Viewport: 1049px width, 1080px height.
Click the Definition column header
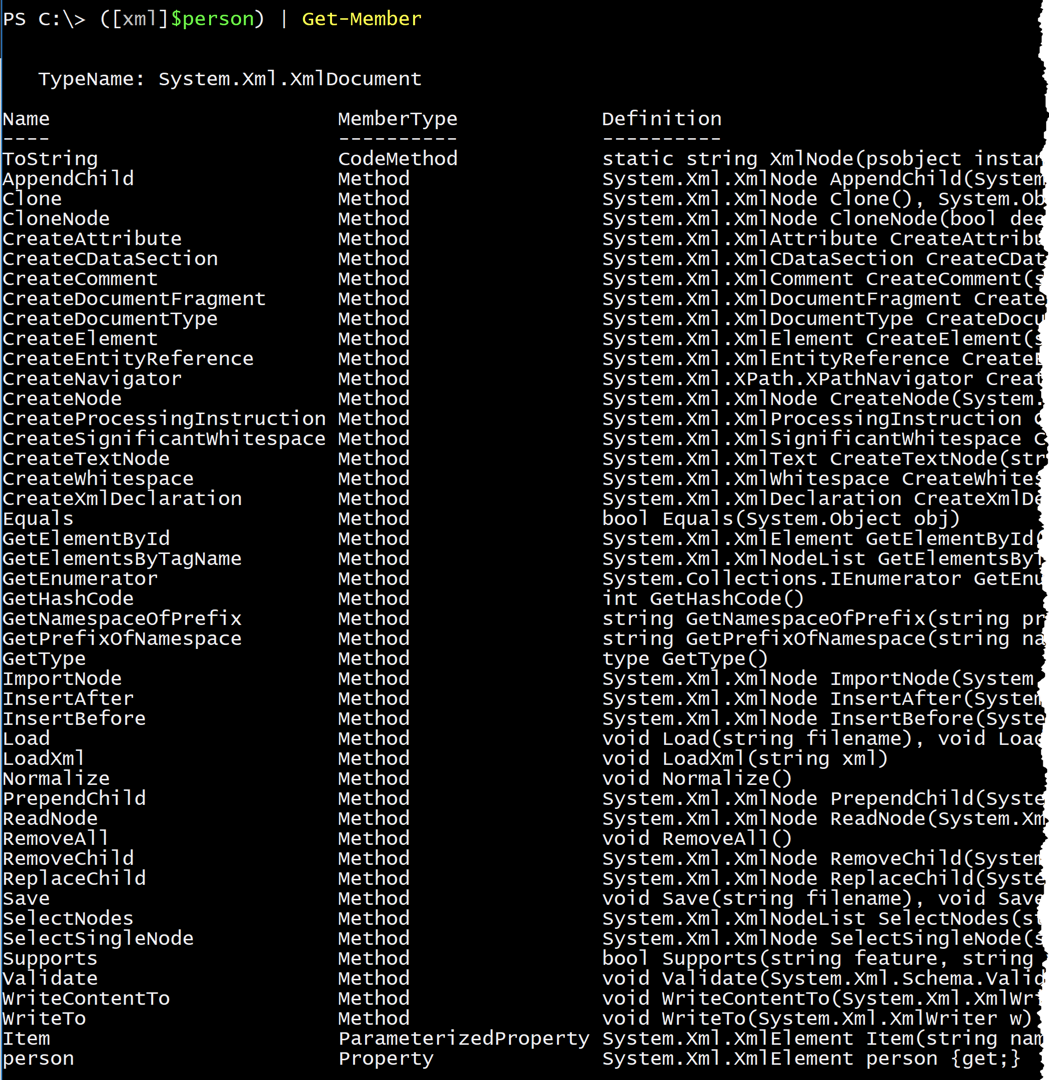point(661,119)
